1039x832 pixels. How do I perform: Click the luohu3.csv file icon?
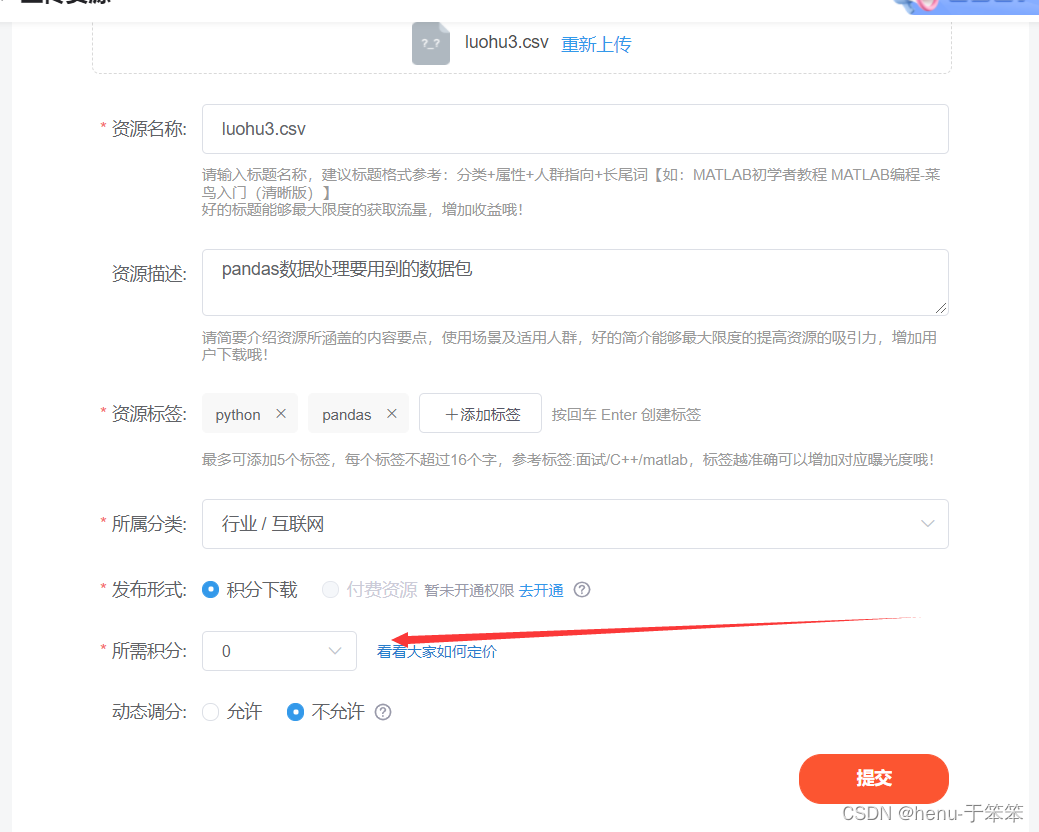pos(431,43)
